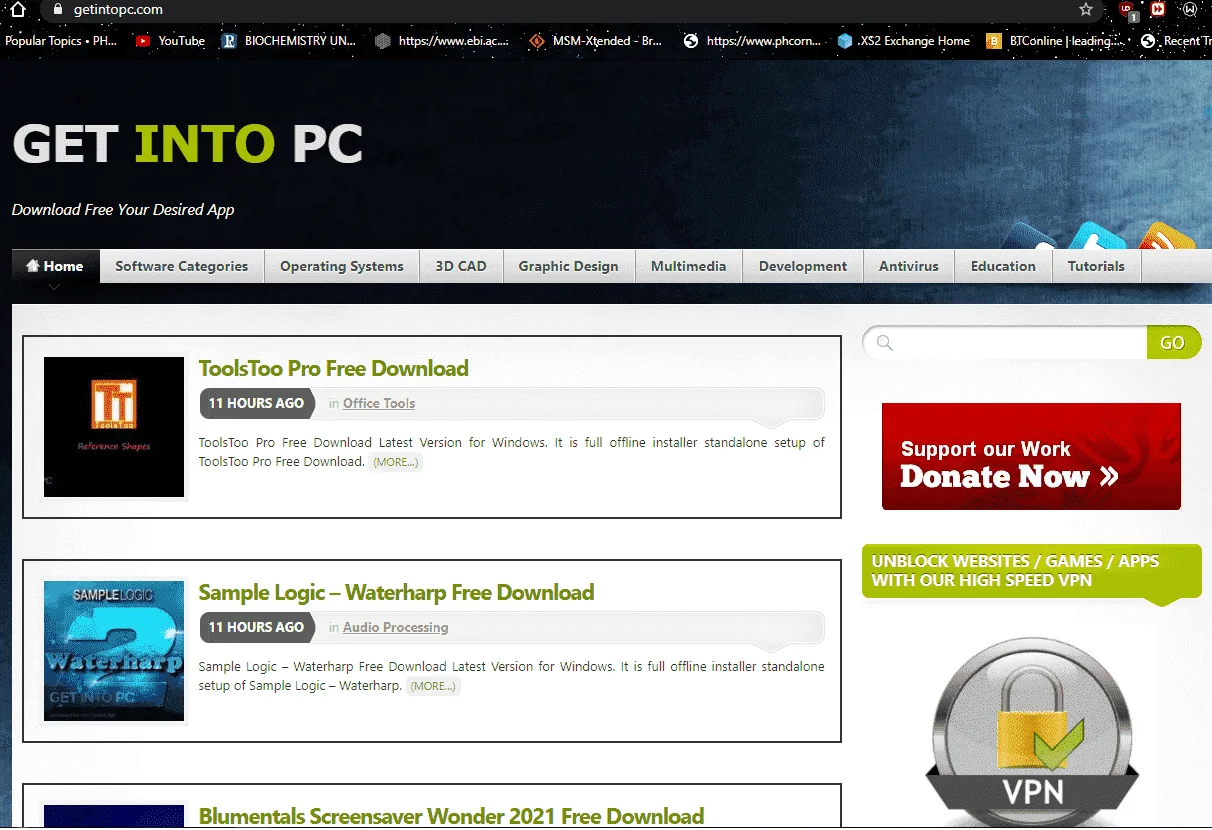The width and height of the screenshot is (1212, 830).
Task: Open the uBlock Origin extension icon
Action: [1128, 10]
